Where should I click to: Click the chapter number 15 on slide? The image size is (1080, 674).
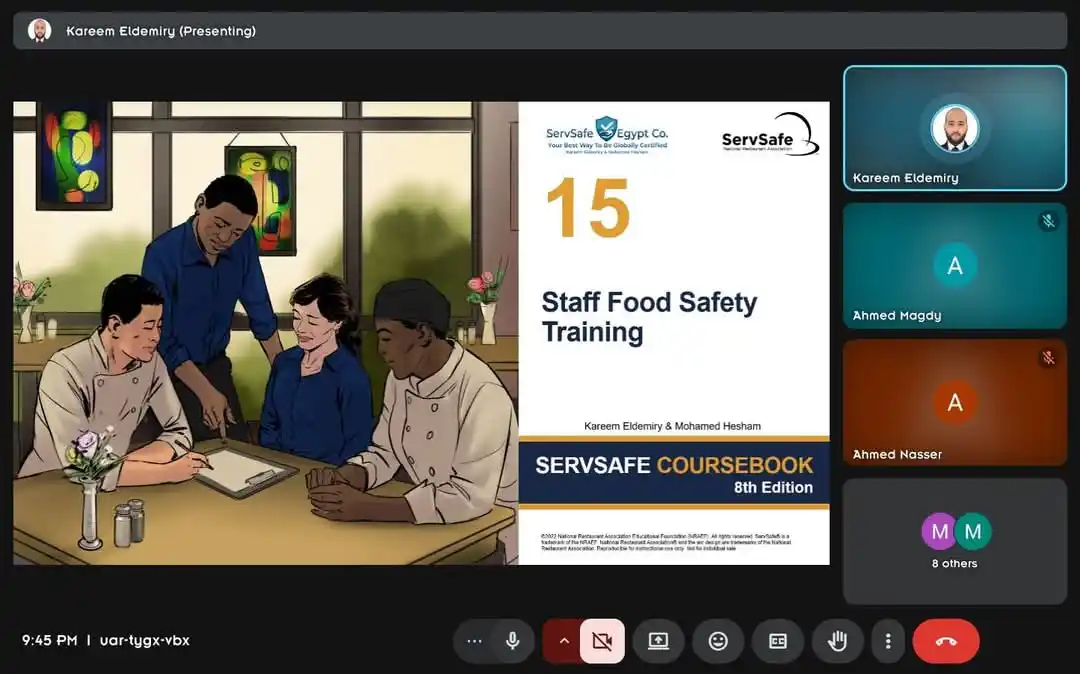588,208
